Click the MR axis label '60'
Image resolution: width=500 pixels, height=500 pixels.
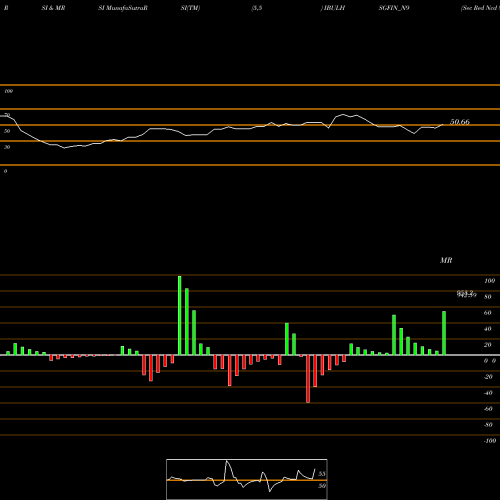click(x=488, y=313)
